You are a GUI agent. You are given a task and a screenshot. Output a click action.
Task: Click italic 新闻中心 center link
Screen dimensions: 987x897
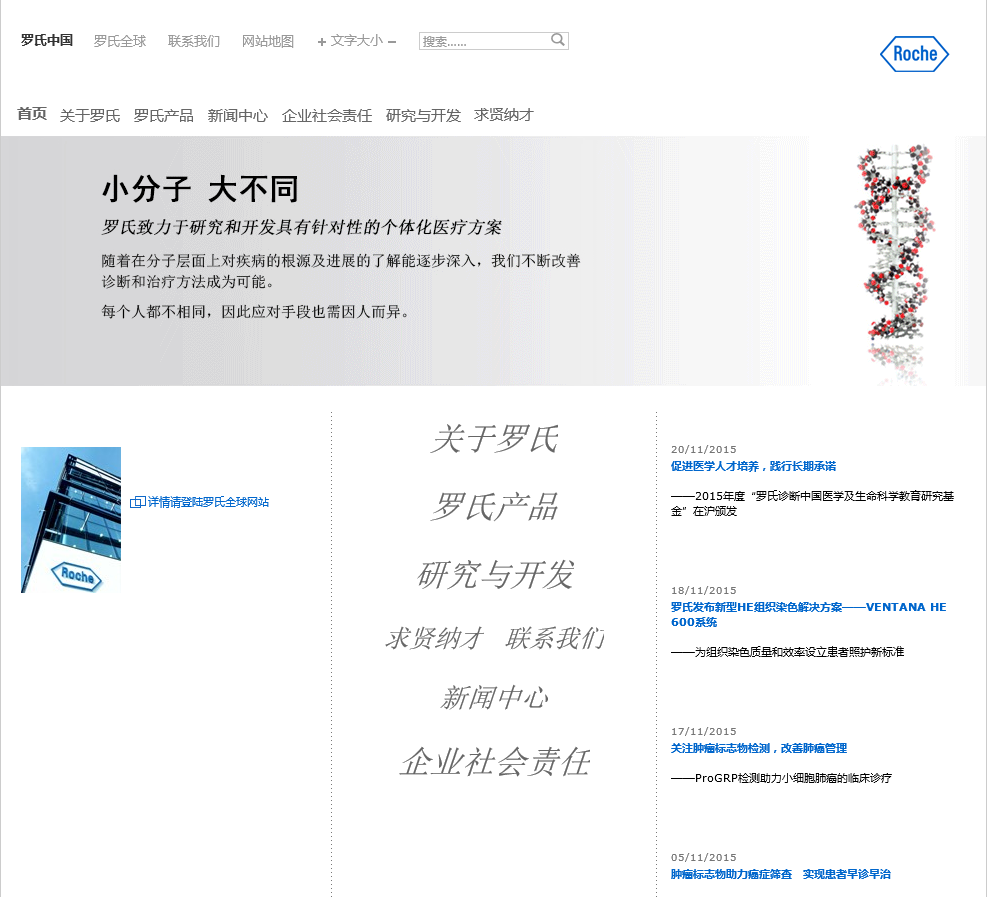click(495, 697)
